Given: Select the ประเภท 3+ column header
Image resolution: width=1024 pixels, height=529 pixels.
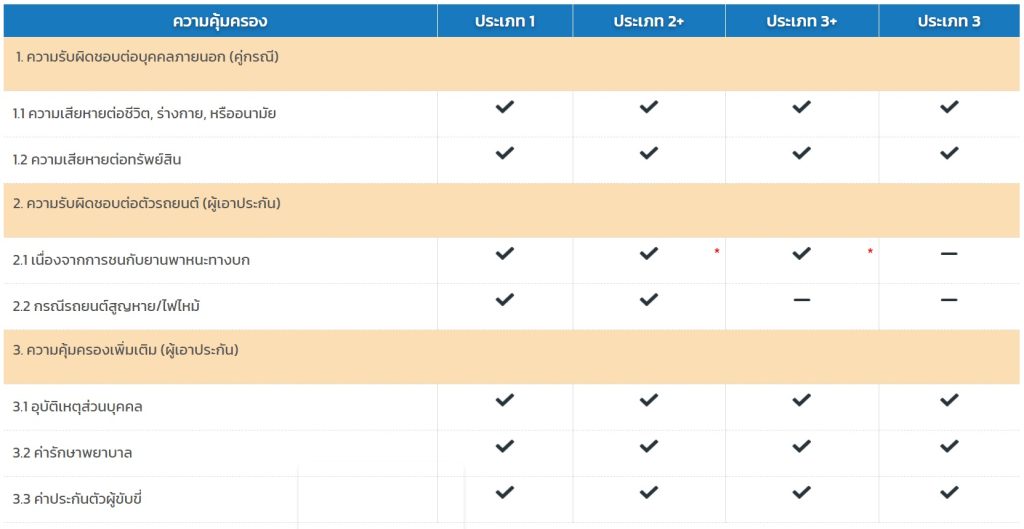Looking at the screenshot, I should click(801, 21).
